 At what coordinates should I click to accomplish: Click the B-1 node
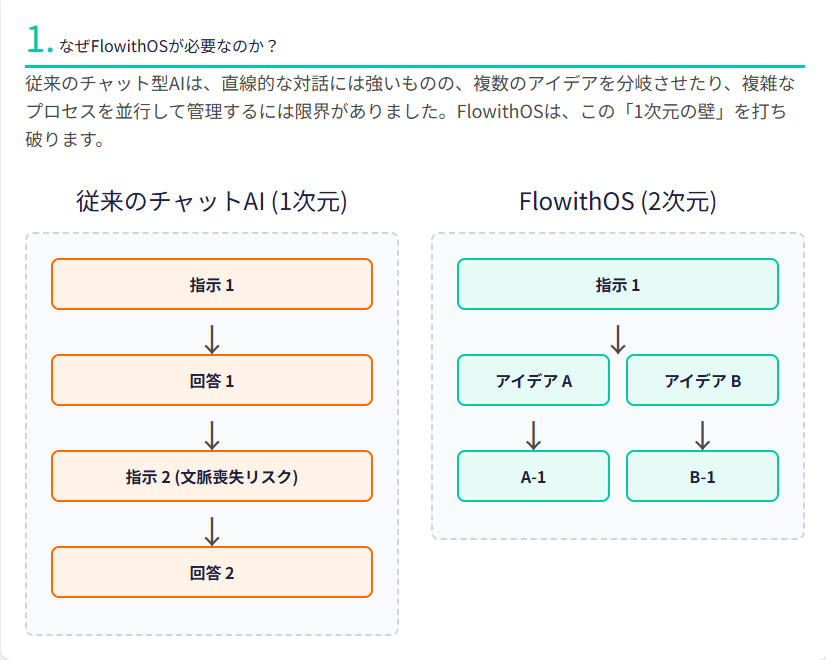point(702,476)
